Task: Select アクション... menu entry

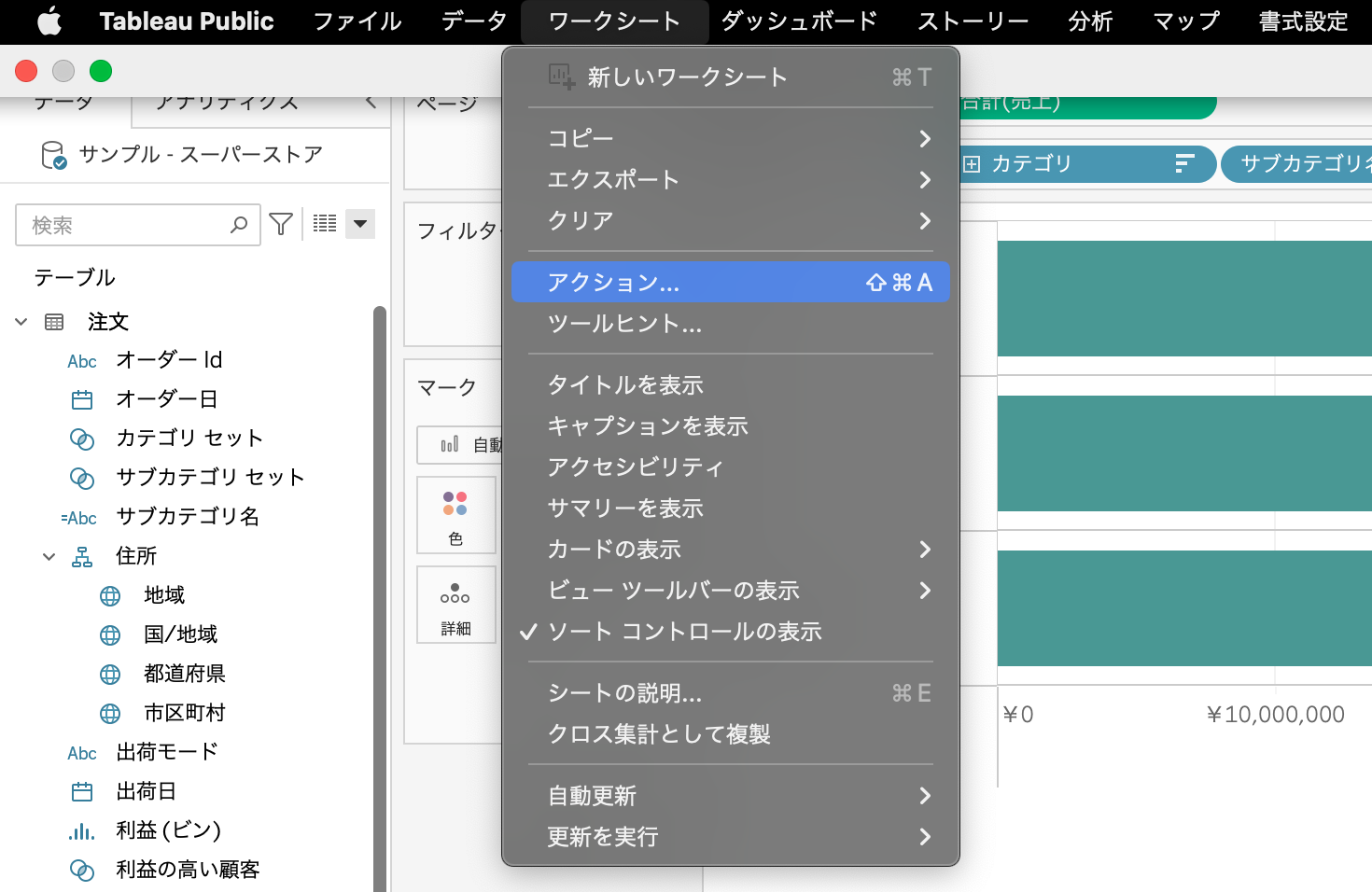Action: (x=731, y=282)
